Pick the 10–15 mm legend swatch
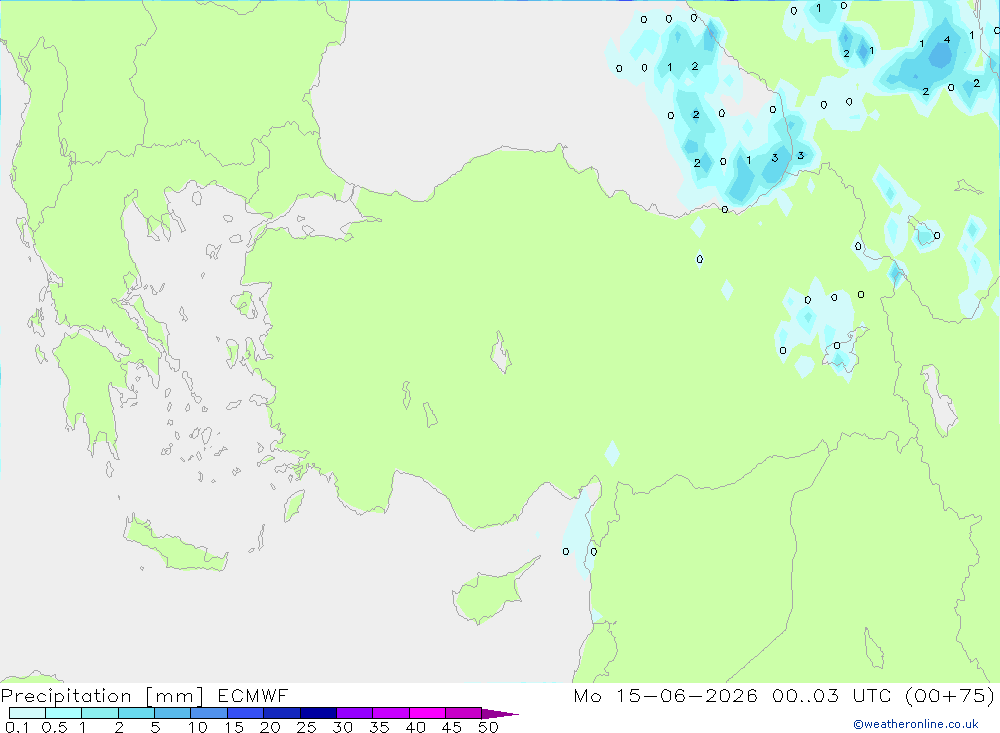Screen dimensions: 1000x733 (209, 713)
